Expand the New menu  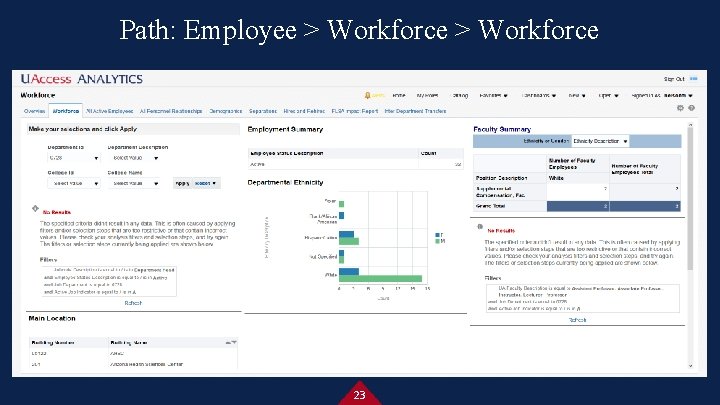577,96
